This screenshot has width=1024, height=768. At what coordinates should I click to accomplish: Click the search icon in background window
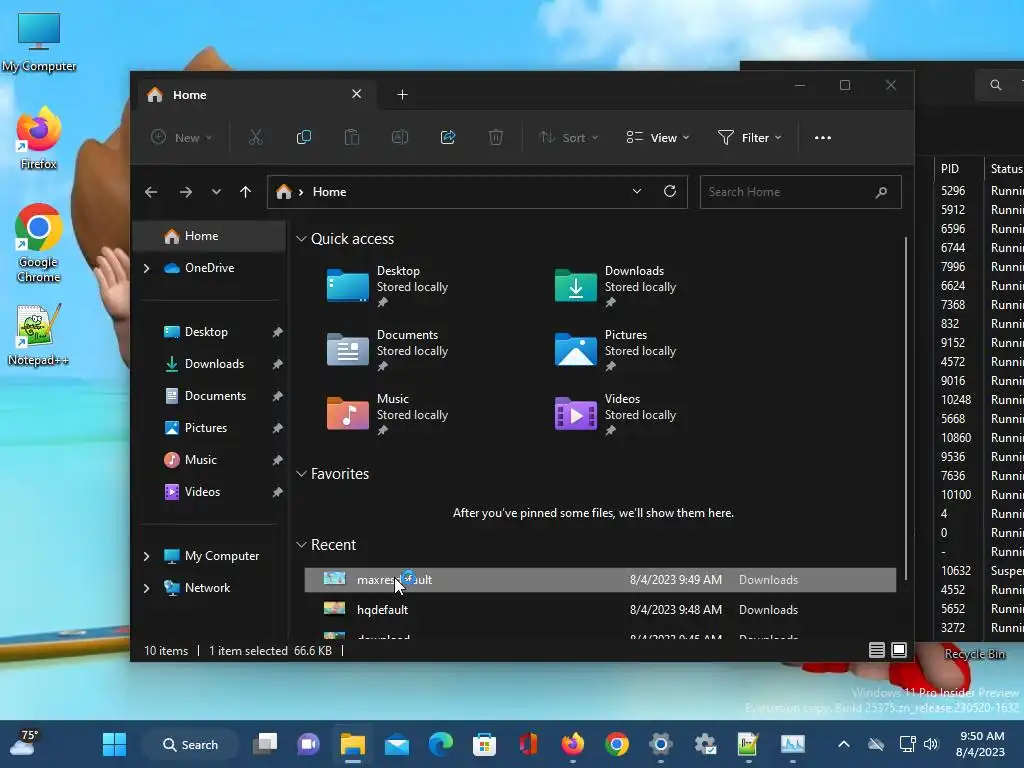point(995,85)
